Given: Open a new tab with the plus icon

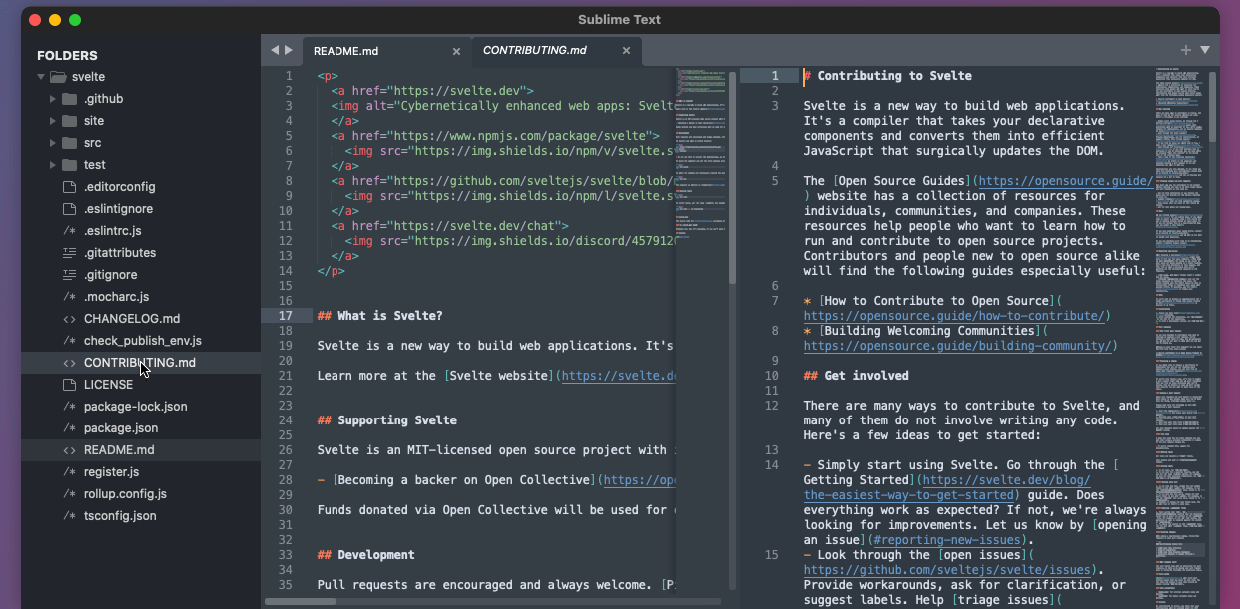Looking at the screenshot, I should pos(1184,48).
